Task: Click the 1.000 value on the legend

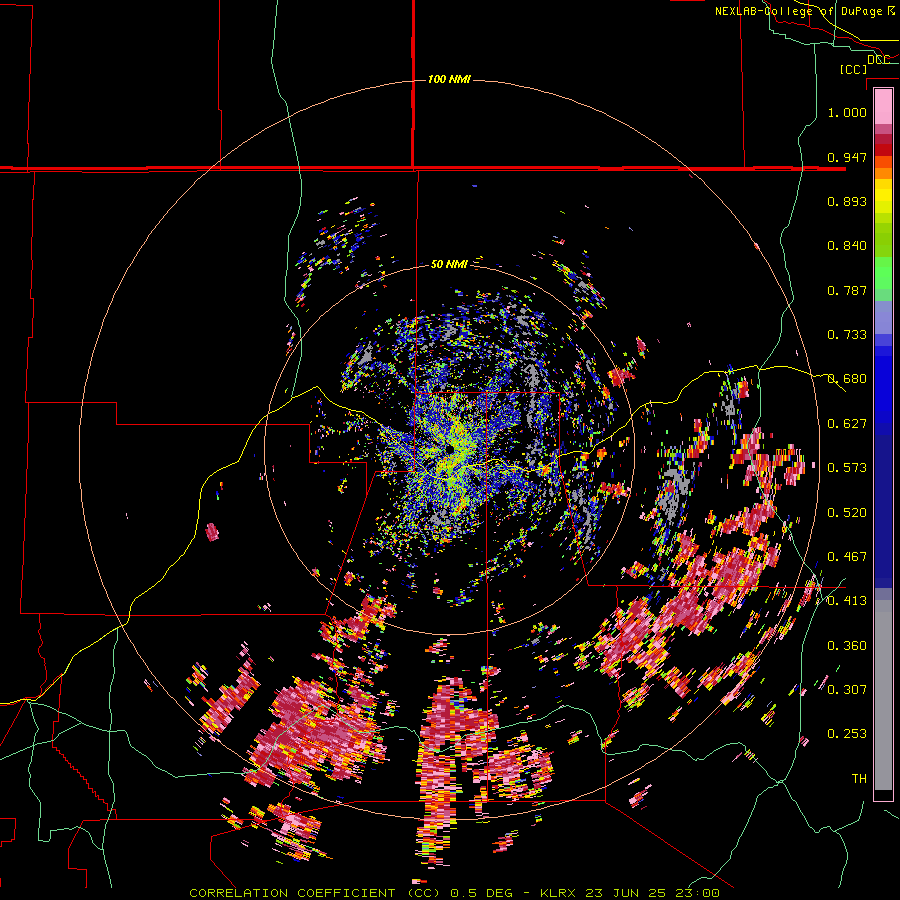Action: [x=847, y=112]
